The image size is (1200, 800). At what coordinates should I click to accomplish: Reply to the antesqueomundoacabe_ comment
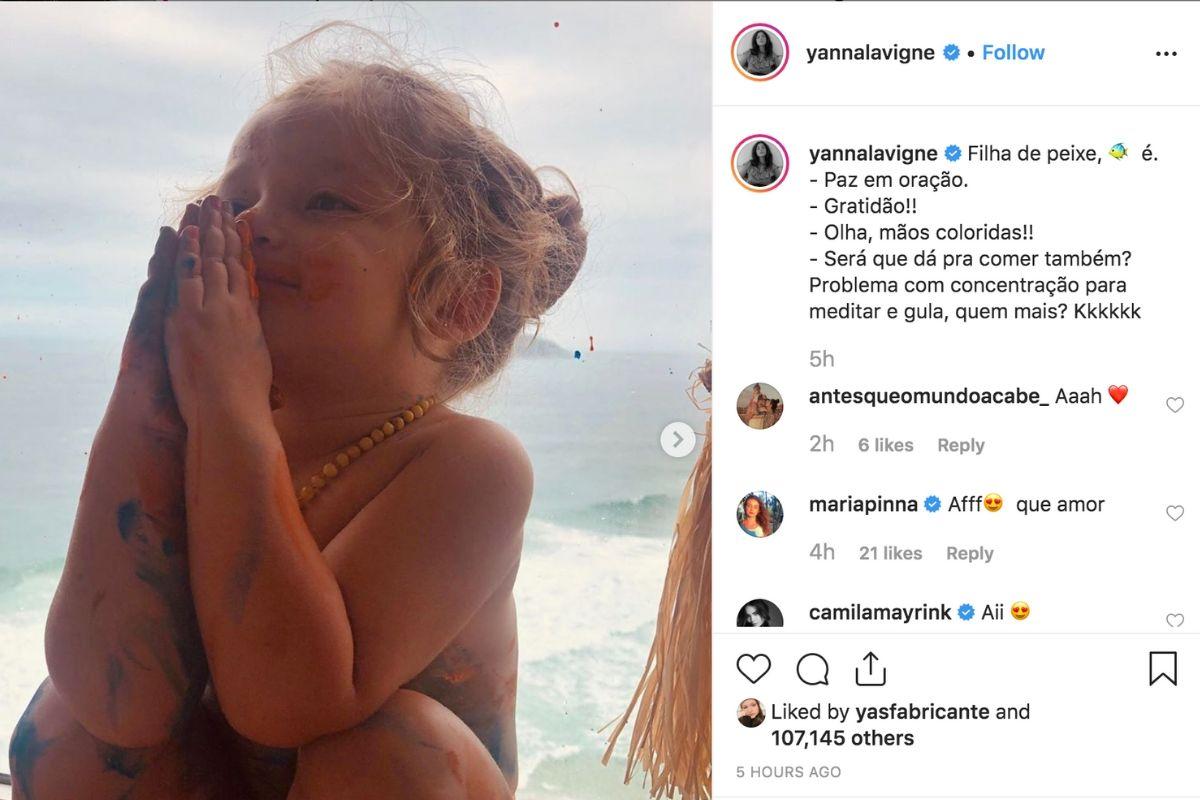coord(960,445)
